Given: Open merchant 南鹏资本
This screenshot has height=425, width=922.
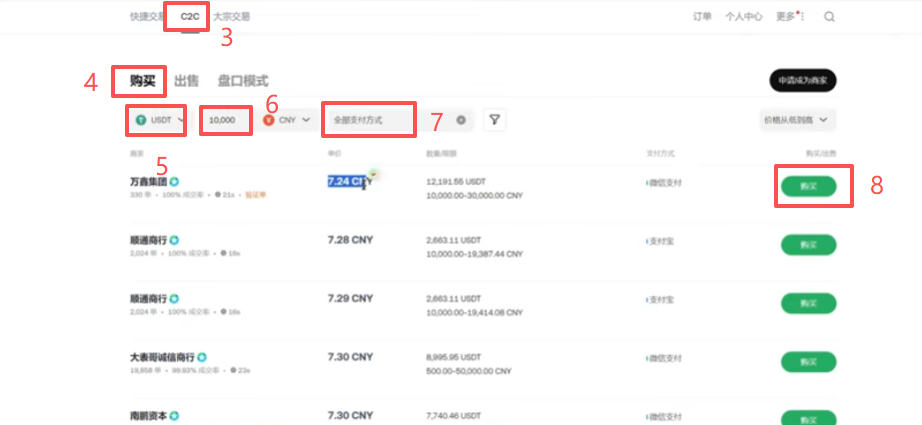Looking at the screenshot, I should pos(148,416).
